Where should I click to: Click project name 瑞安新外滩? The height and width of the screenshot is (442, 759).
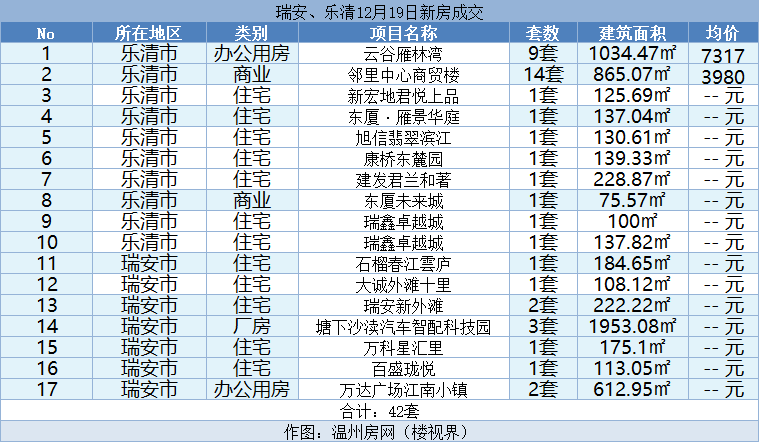pyautogui.click(x=403, y=305)
